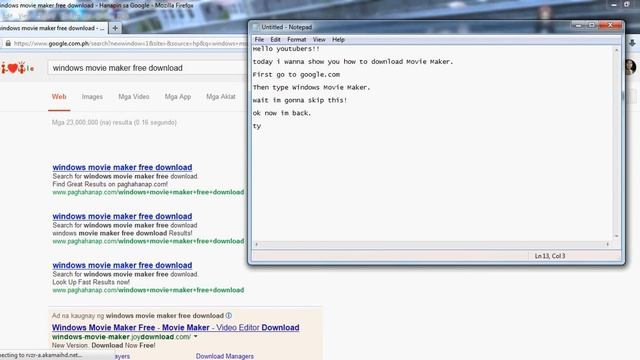Switch to the Mga Aklat tab
The image size is (640, 360).
(221, 97)
